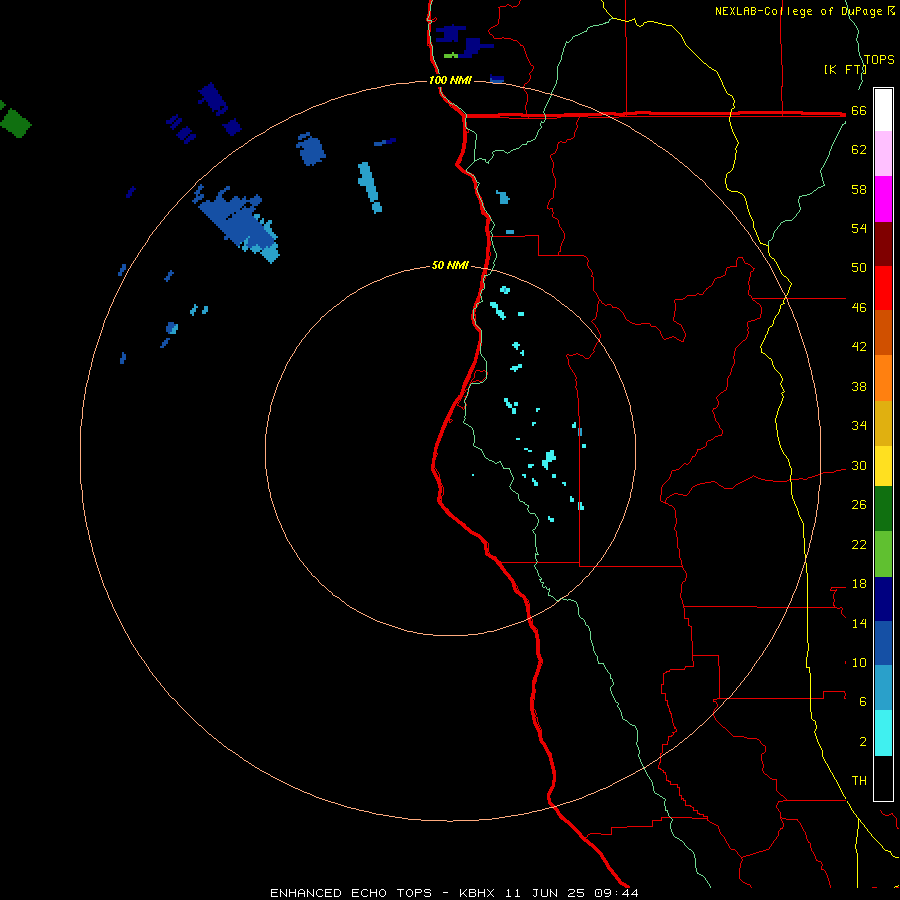
Task: Click the legend value "42"
Action: [859, 347]
